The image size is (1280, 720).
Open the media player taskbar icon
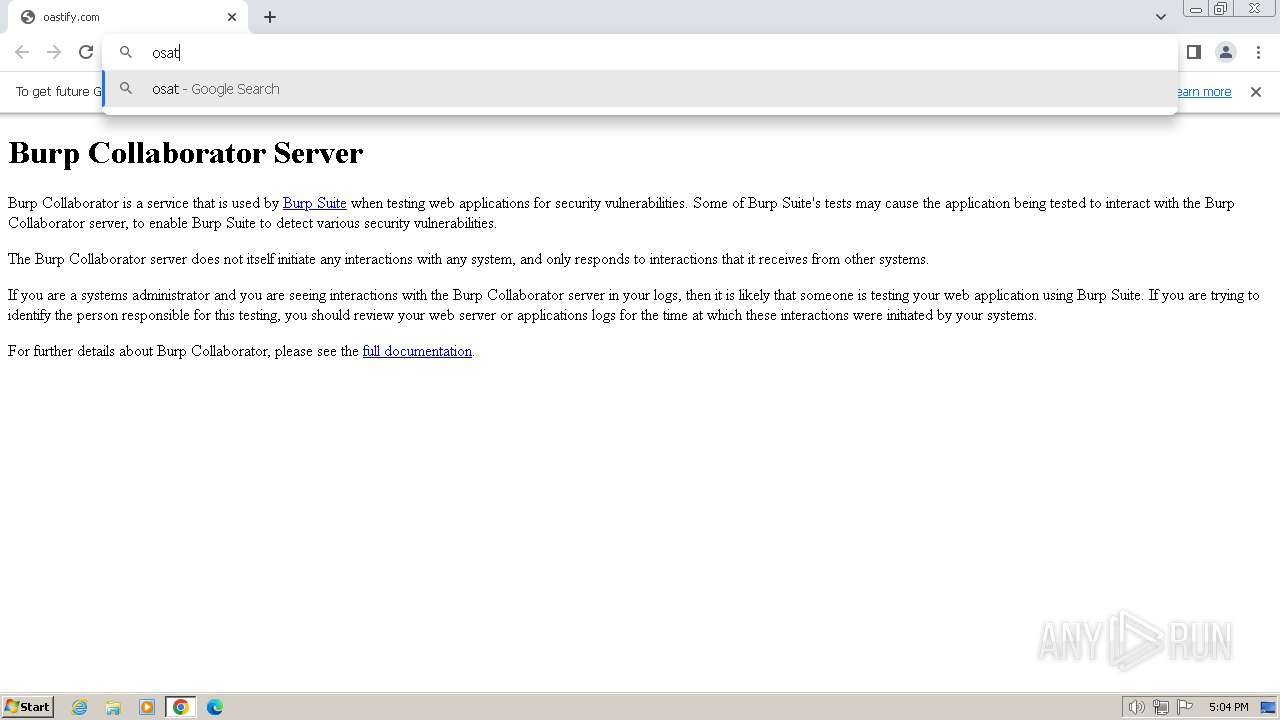[147, 707]
